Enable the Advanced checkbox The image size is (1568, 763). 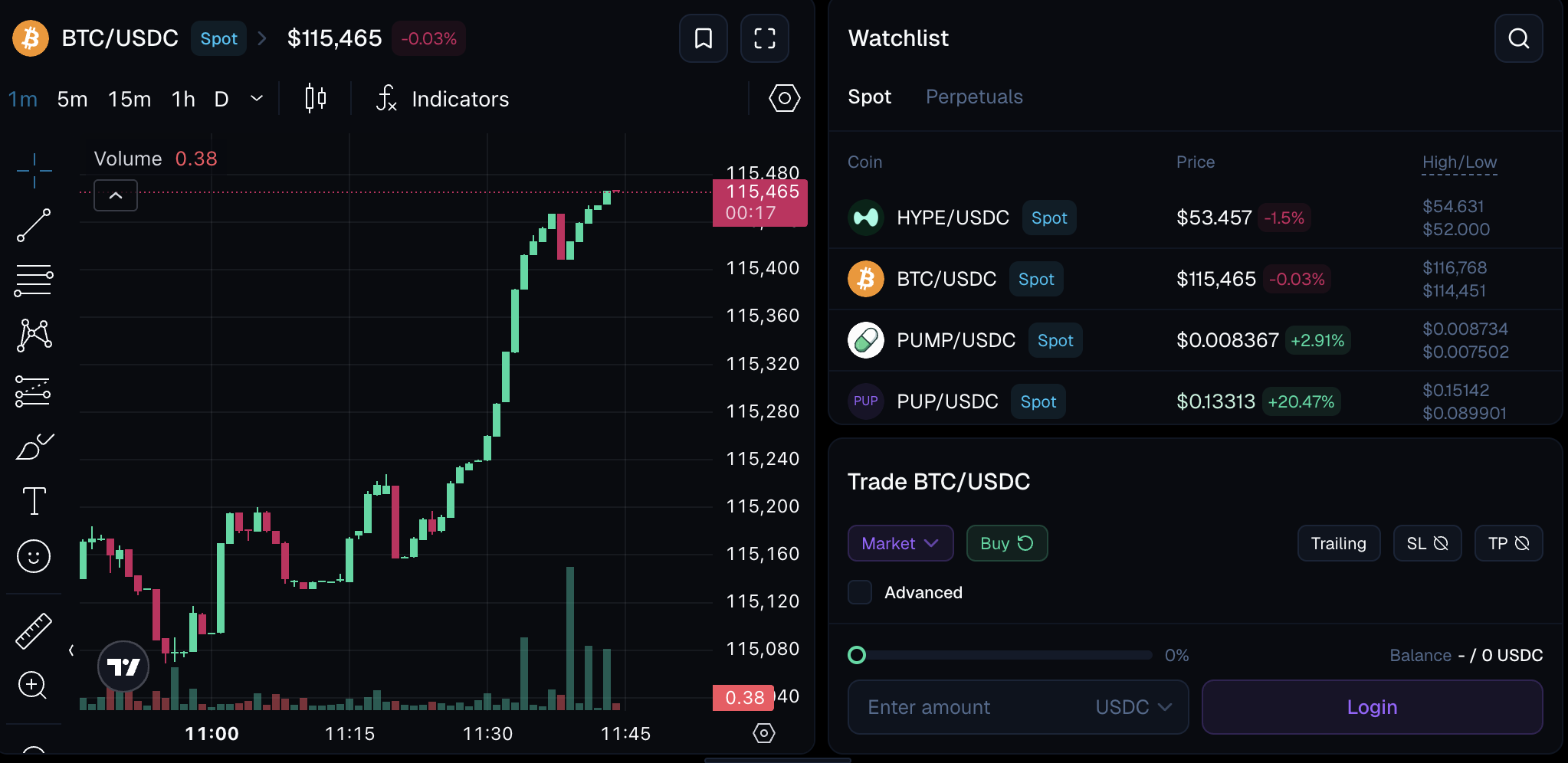click(x=860, y=592)
